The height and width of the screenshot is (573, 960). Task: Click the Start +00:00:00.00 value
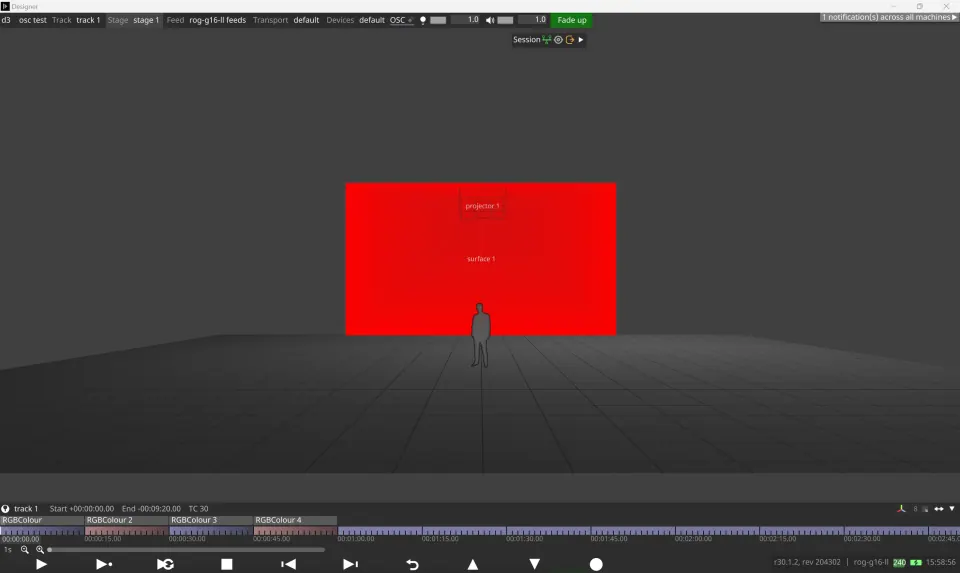click(x=81, y=509)
